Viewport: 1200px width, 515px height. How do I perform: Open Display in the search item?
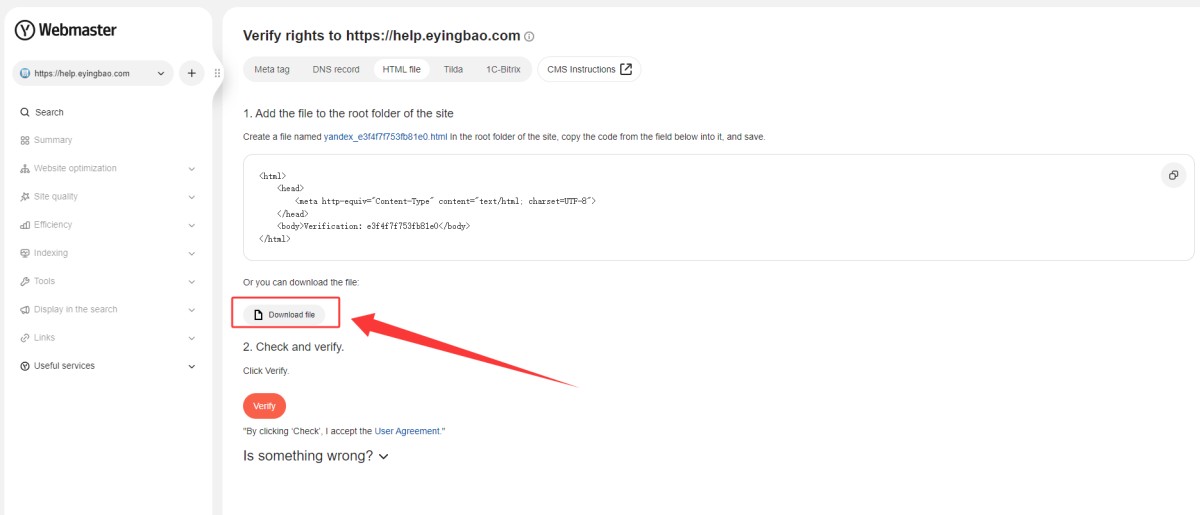(76, 310)
